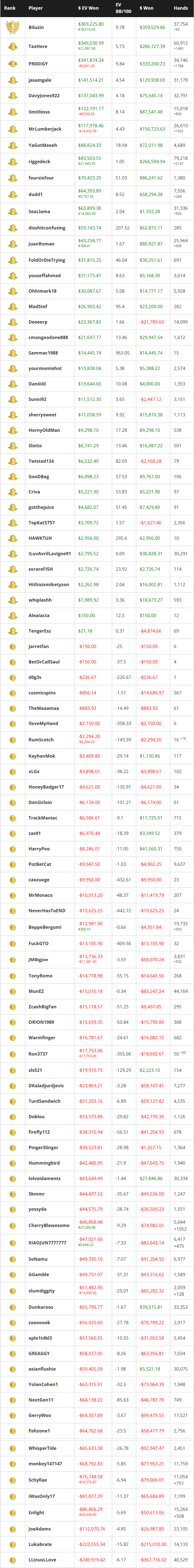Sort table by the Hands header
Image resolution: width=194 pixels, height=1568 pixels.
pos(181,8)
